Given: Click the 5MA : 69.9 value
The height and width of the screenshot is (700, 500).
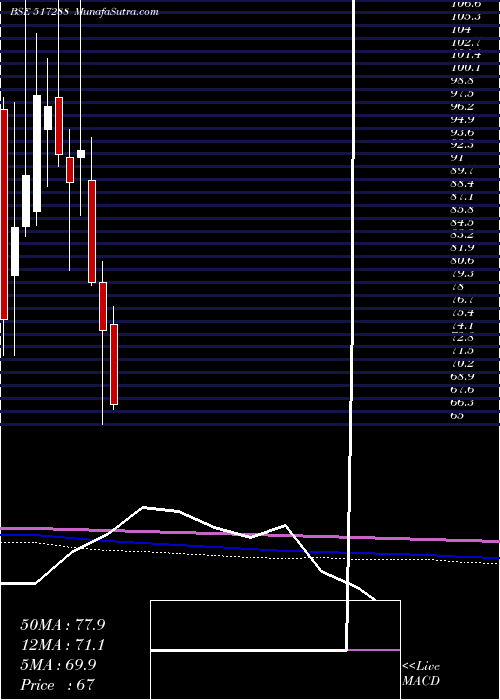Looking at the screenshot, I should [58, 665].
